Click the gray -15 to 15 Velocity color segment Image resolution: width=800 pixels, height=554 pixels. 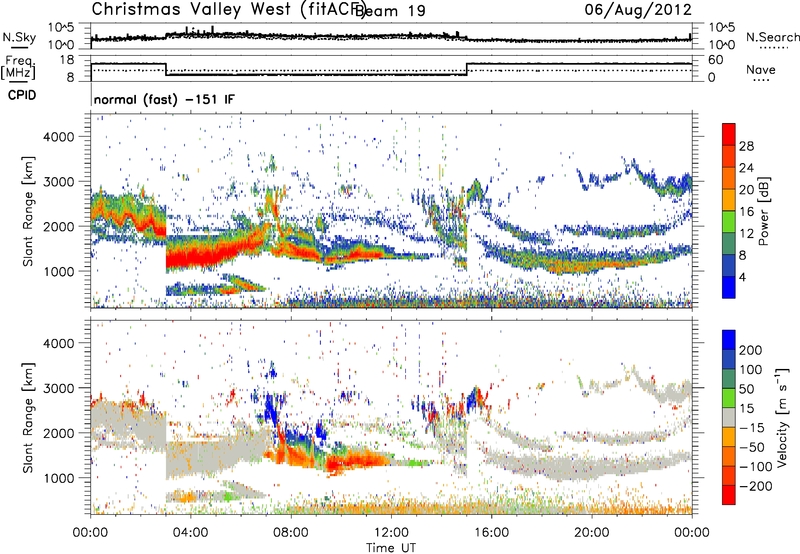pos(729,417)
